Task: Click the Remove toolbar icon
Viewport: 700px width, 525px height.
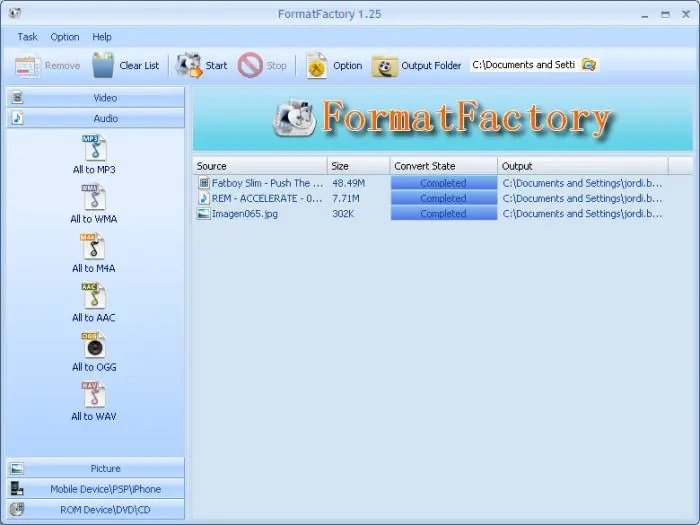Action: click(x=27, y=66)
